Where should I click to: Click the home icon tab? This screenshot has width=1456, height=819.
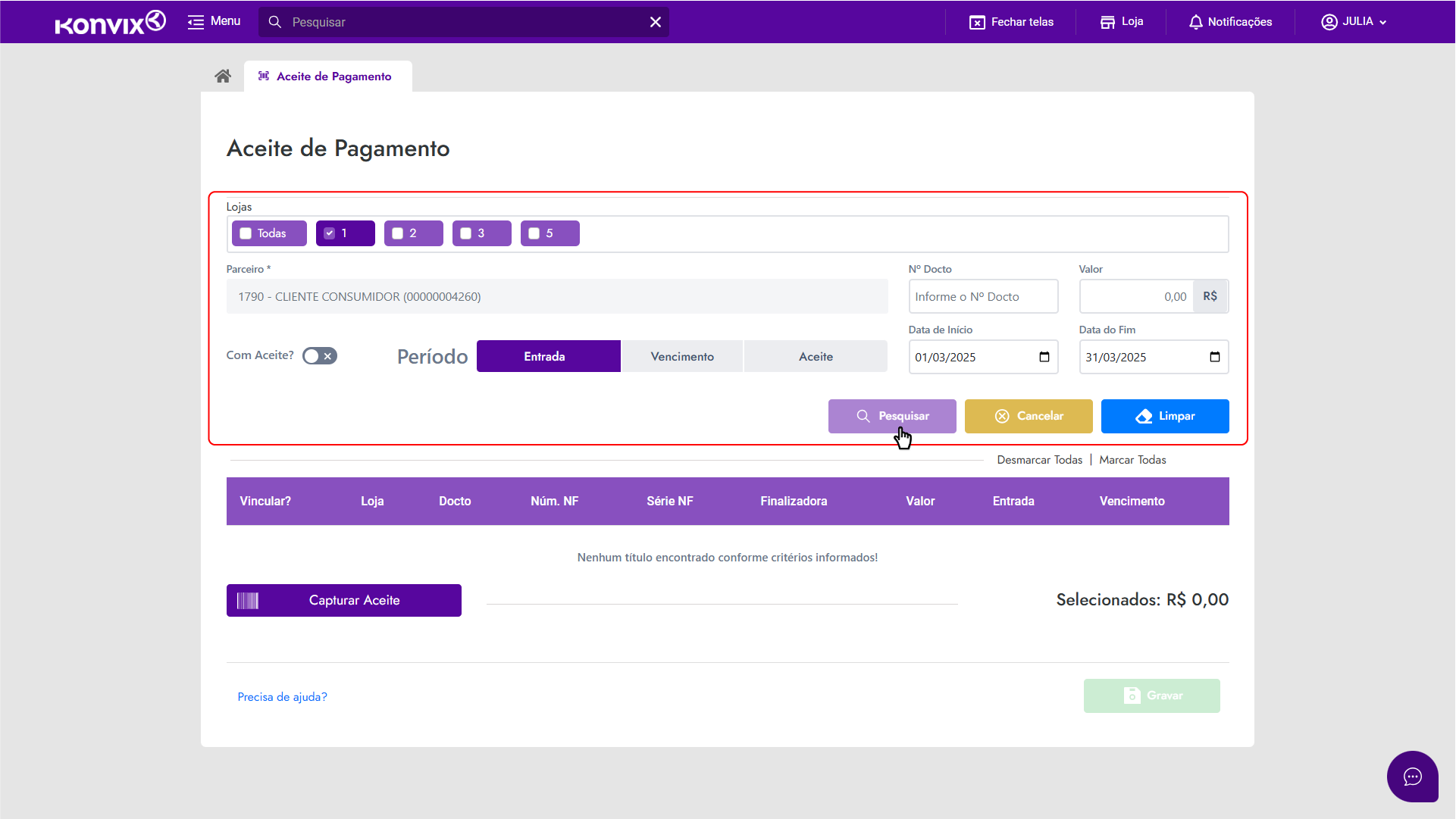[222, 77]
